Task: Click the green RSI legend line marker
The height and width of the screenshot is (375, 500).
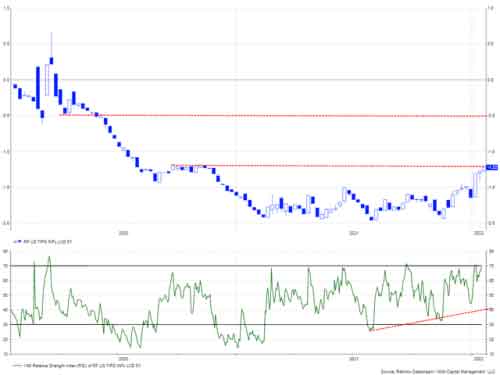Action: click(x=17, y=366)
